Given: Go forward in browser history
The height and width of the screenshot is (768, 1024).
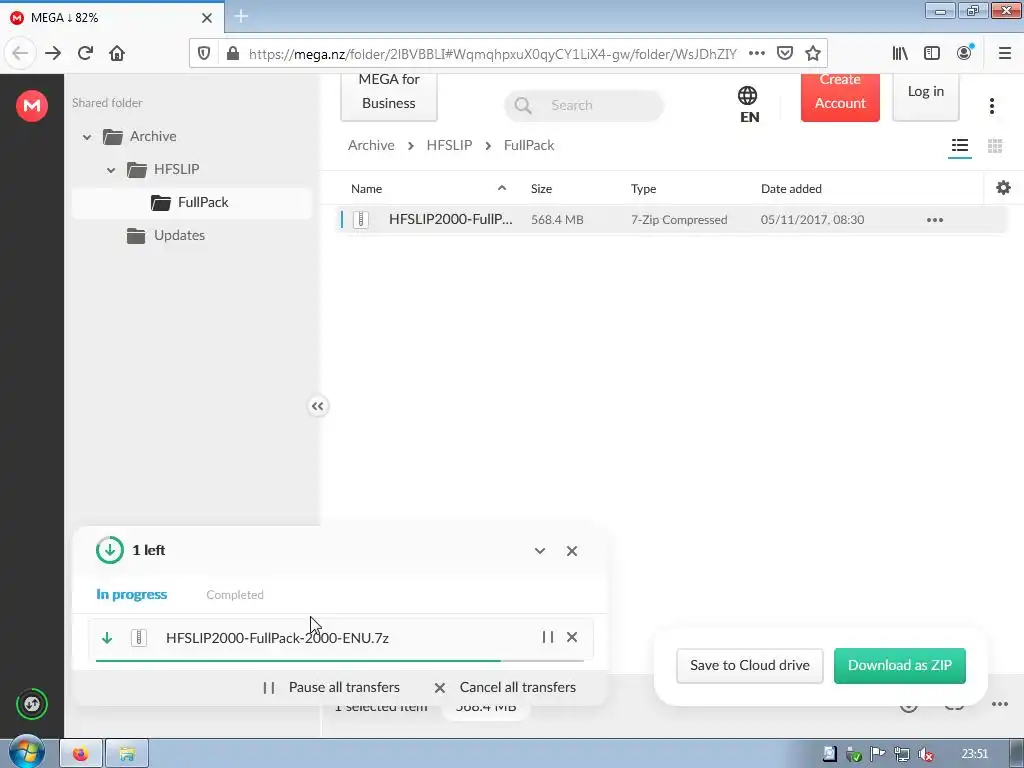Looking at the screenshot, I should coord(53,53).
